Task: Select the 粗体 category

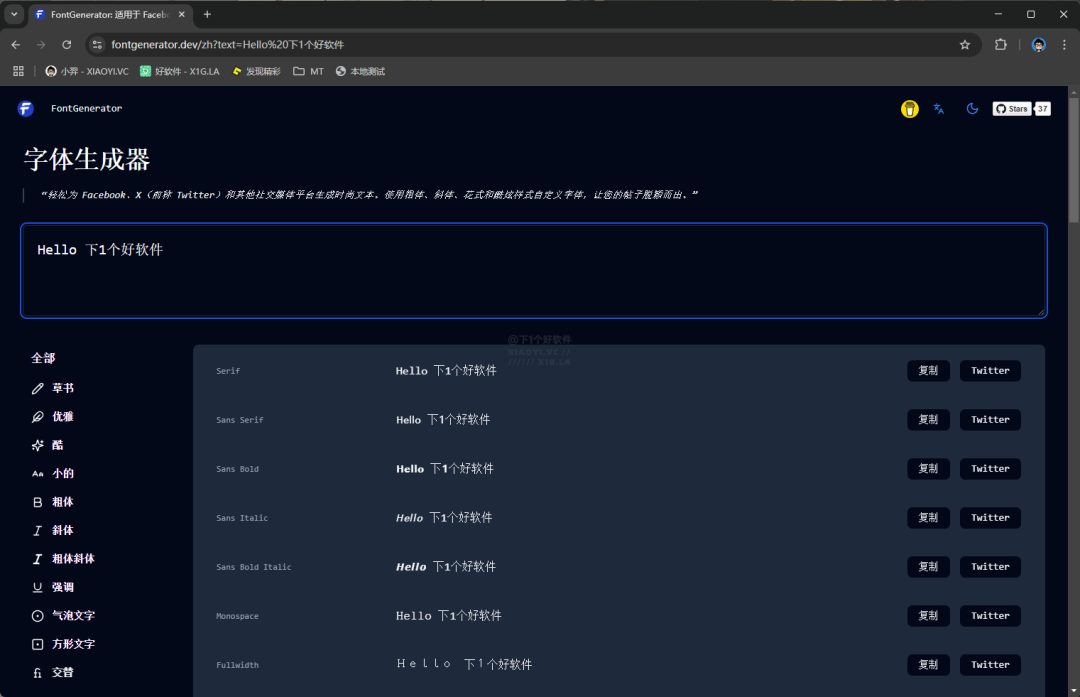Action: pos(53,502)
